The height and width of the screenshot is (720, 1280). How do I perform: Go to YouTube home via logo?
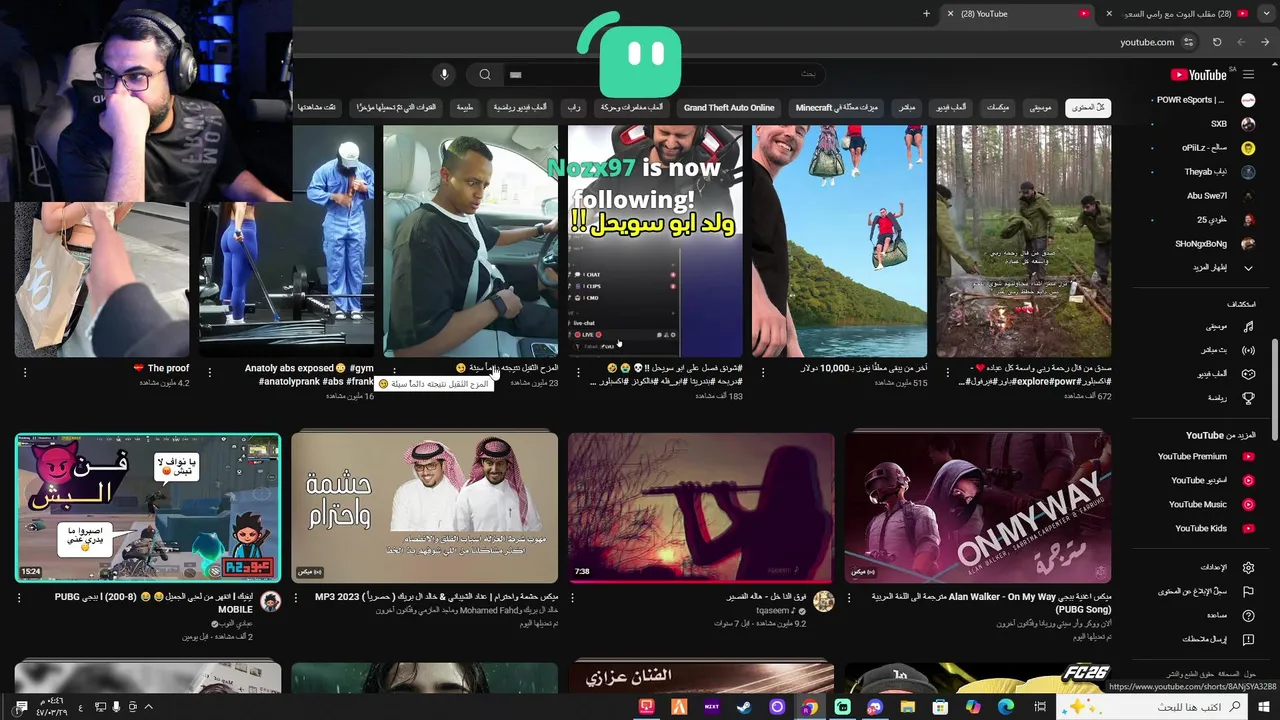(1198, 75)
